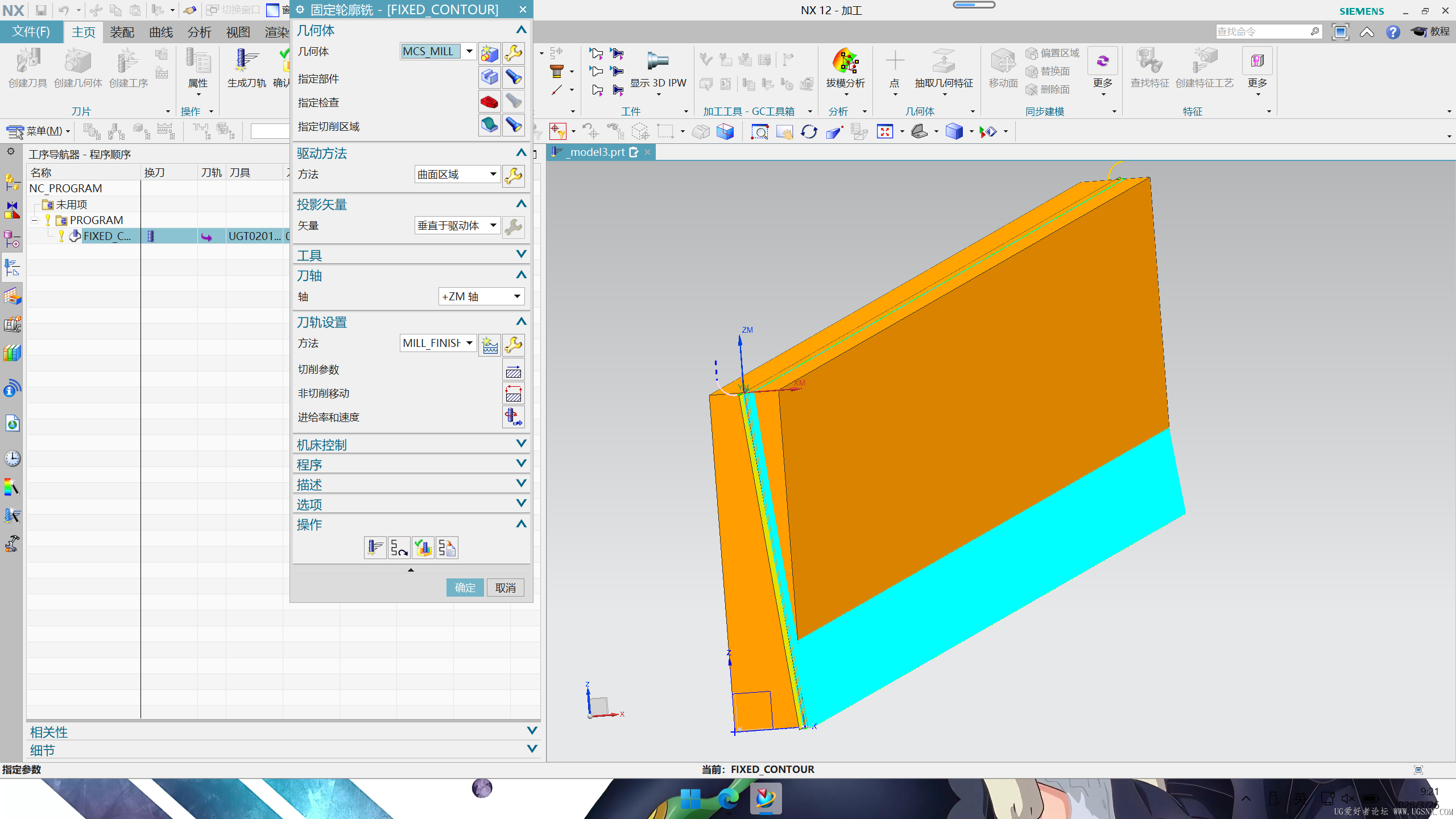Viewport: 1456px width, 819px height.
Task: Click the new geometry icon beside MCS_MILL
Action: point(489,53)
